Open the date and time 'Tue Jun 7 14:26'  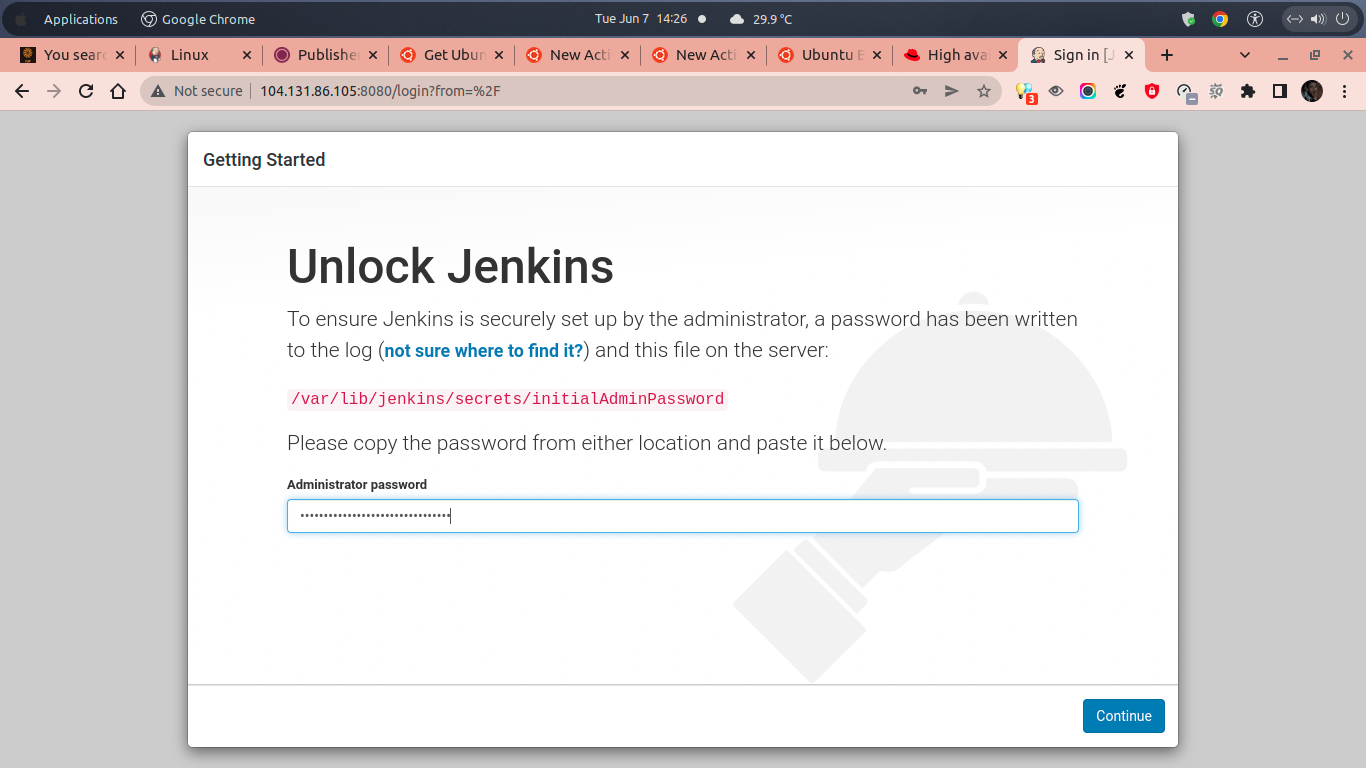[x=641, y=19]
